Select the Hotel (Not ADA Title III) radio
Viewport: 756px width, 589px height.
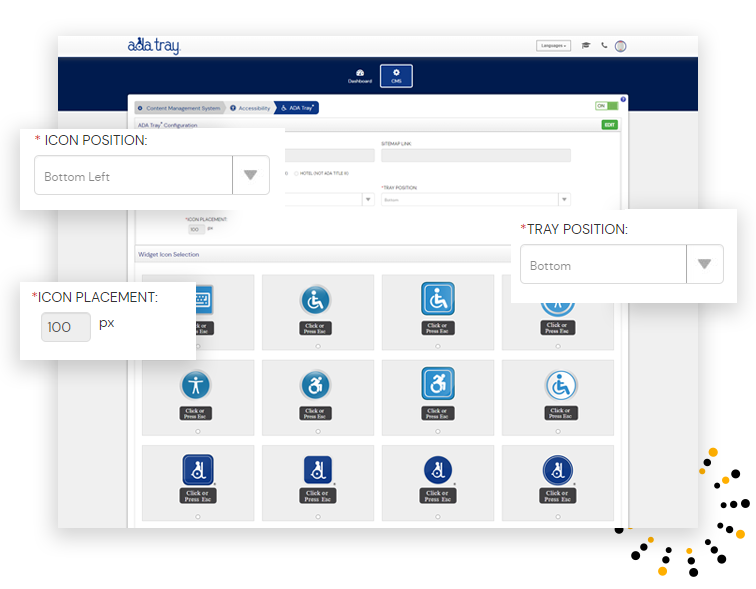click(297, 173)
